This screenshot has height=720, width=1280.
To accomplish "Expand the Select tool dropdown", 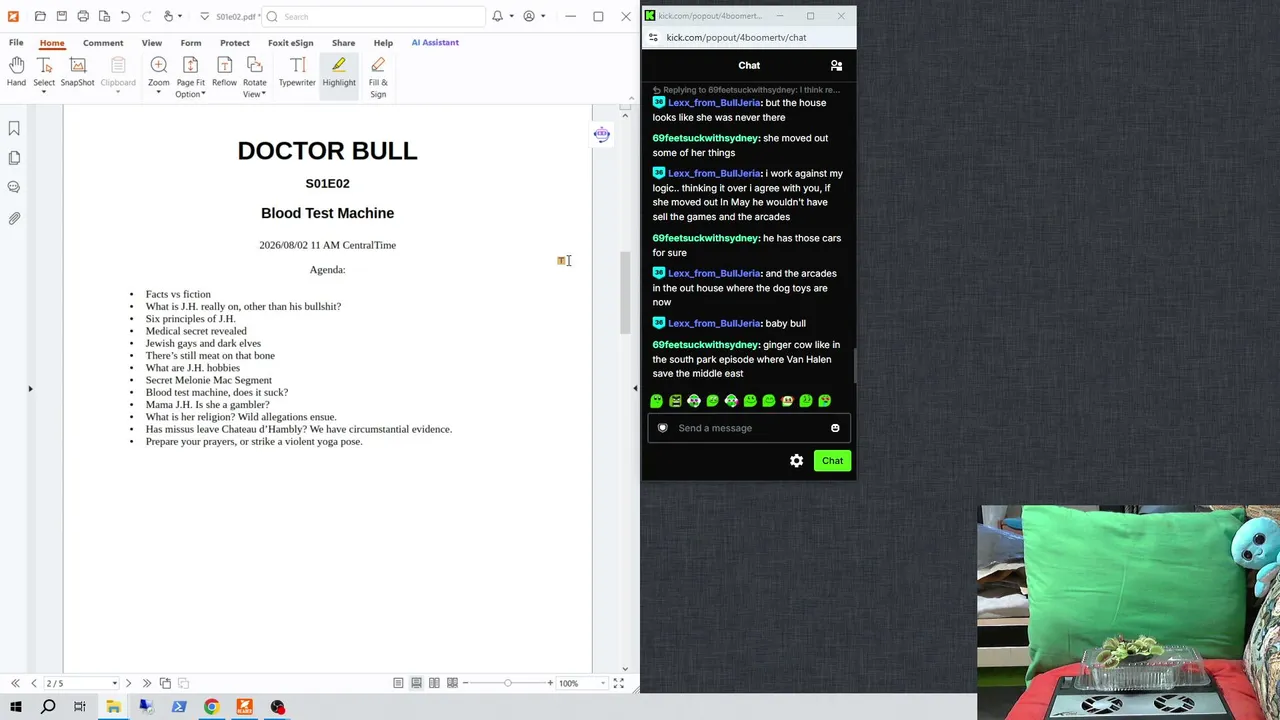I will (x=44, y=93).
